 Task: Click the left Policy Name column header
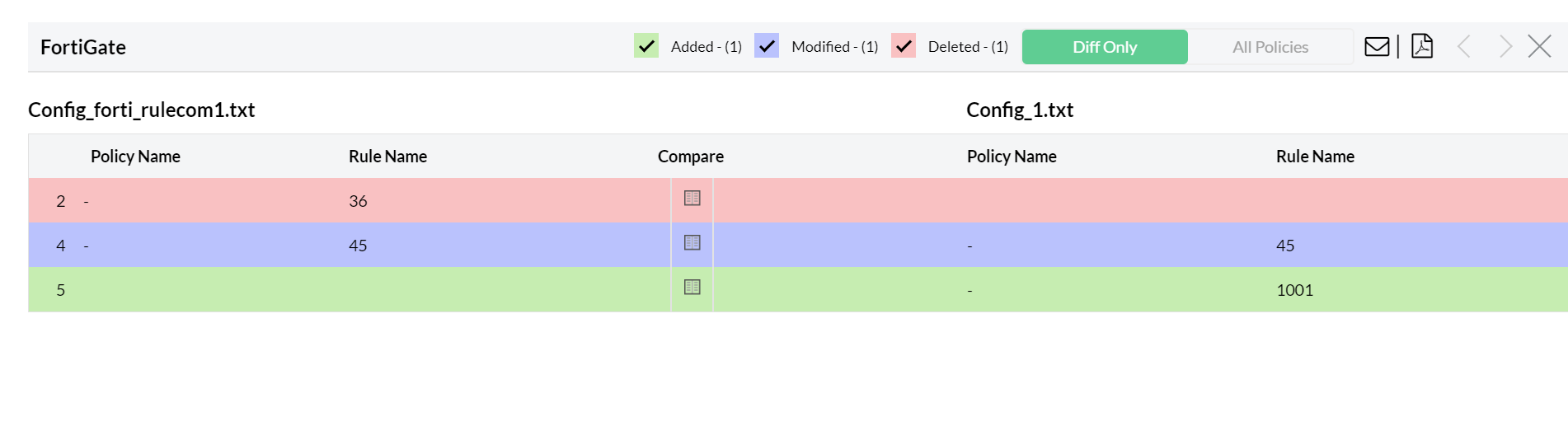click(x=135, y=157)
